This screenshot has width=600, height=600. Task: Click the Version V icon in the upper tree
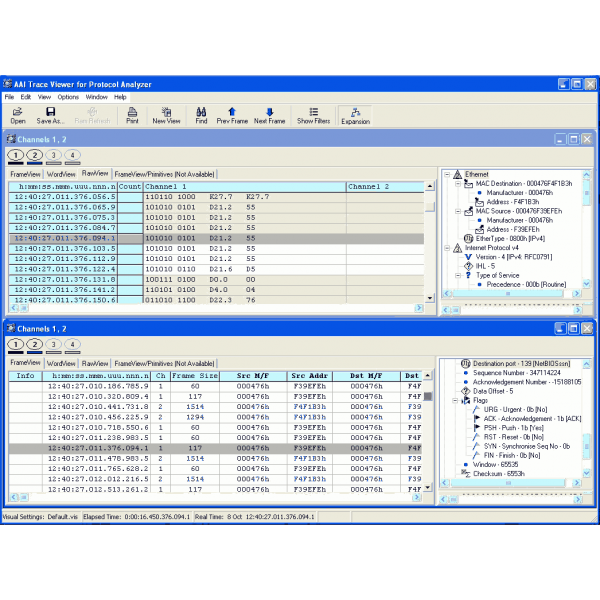468,257
